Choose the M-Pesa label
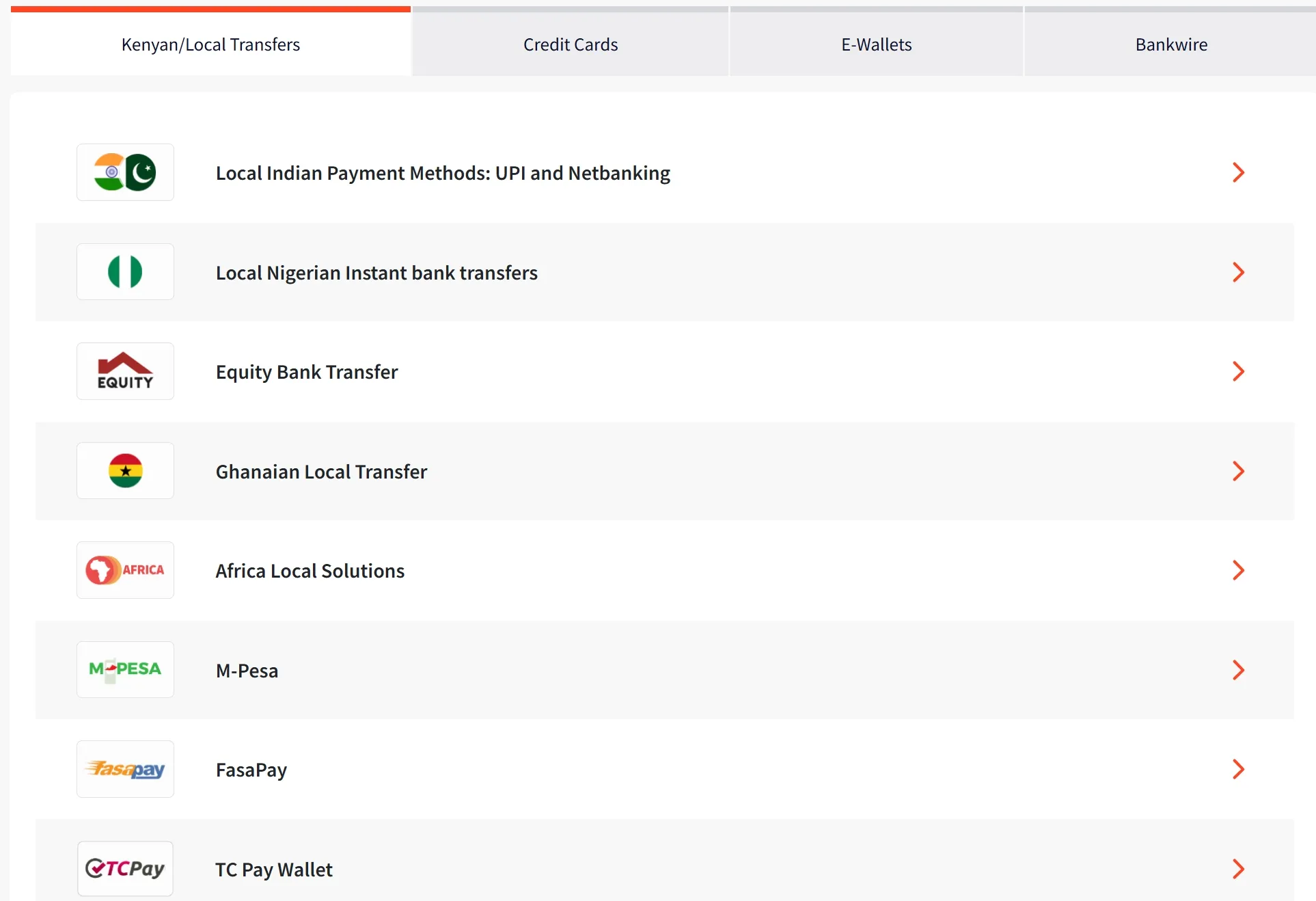 click(247, 671)
